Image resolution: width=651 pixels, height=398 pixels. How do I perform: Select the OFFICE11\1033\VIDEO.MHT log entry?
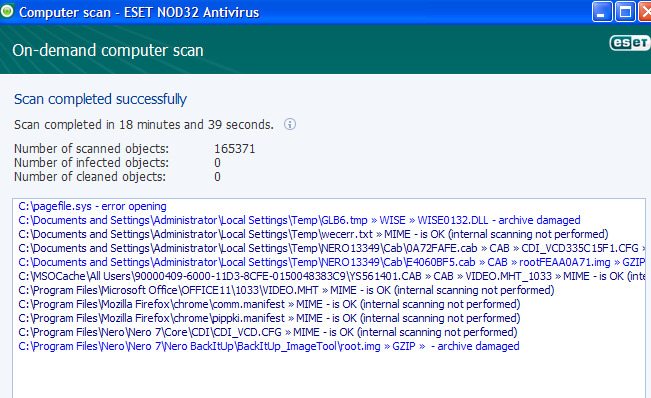[x=286, y=291]
